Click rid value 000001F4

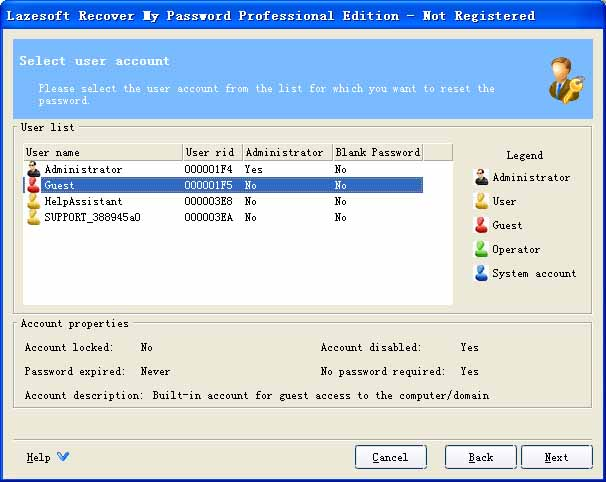pos(208,169)
